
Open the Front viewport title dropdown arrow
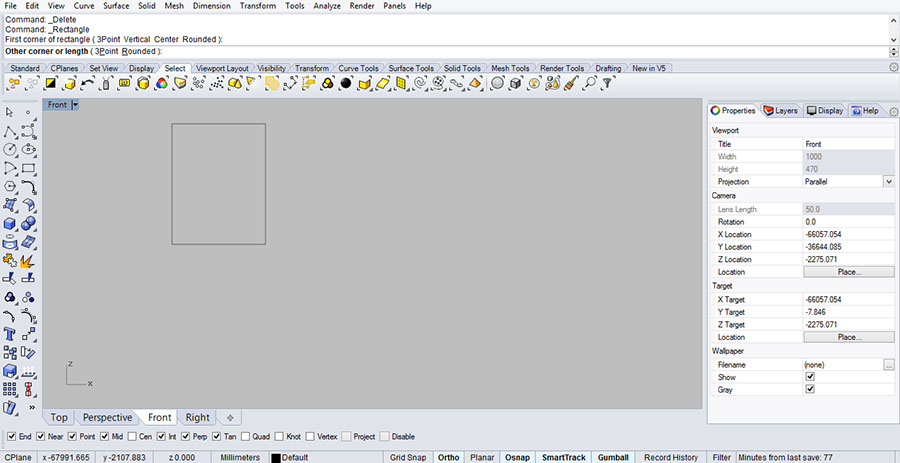coord(75,105)
